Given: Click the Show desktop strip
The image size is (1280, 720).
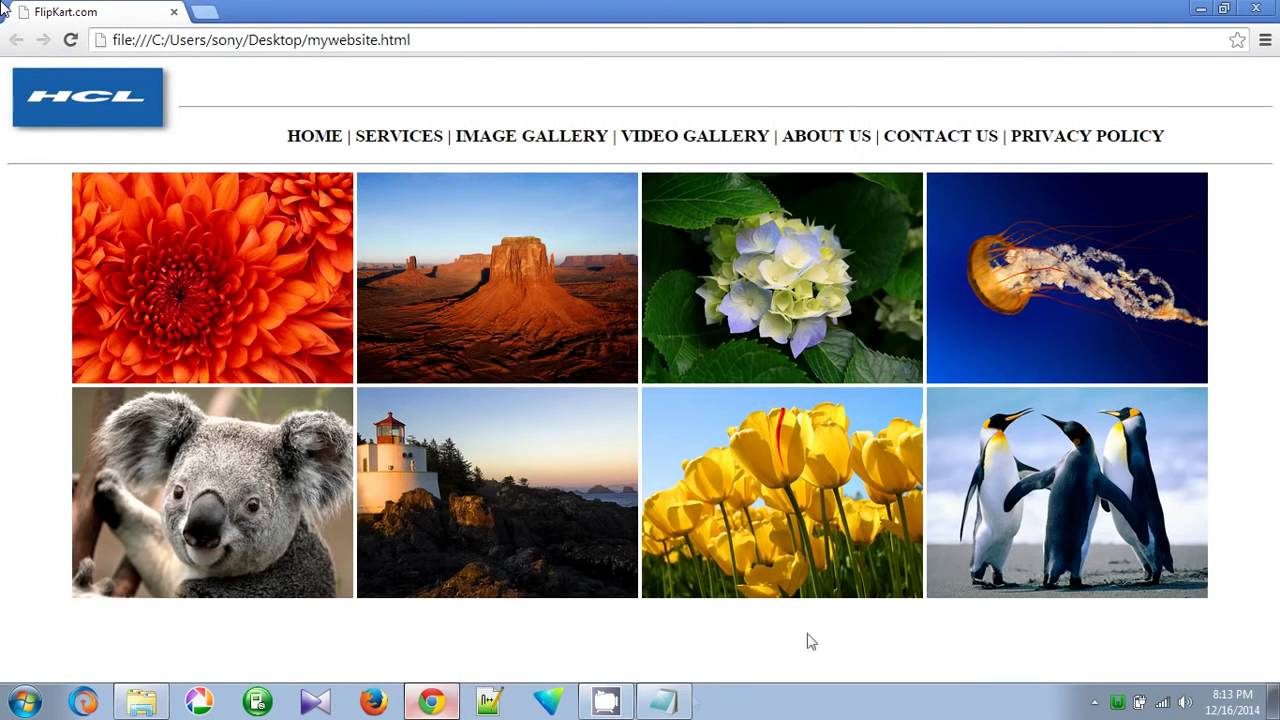Looking at the screenshot, I should coord(1273,702).
